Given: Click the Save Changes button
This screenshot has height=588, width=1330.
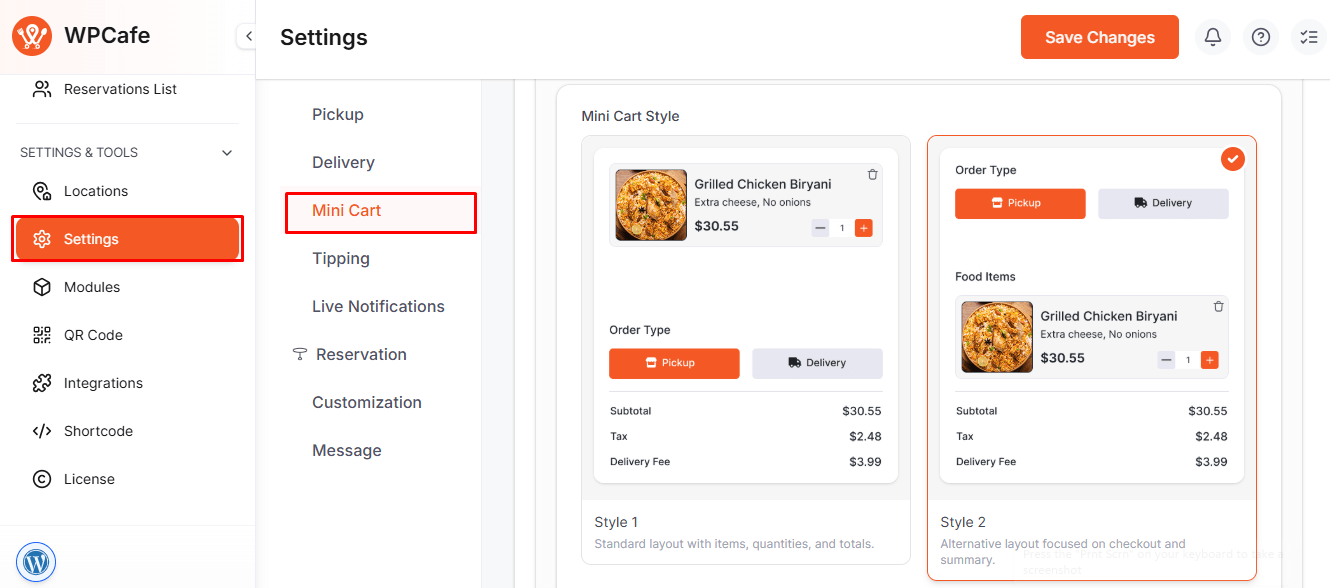Looking at the screenshot, I should tap(1099, 36).
